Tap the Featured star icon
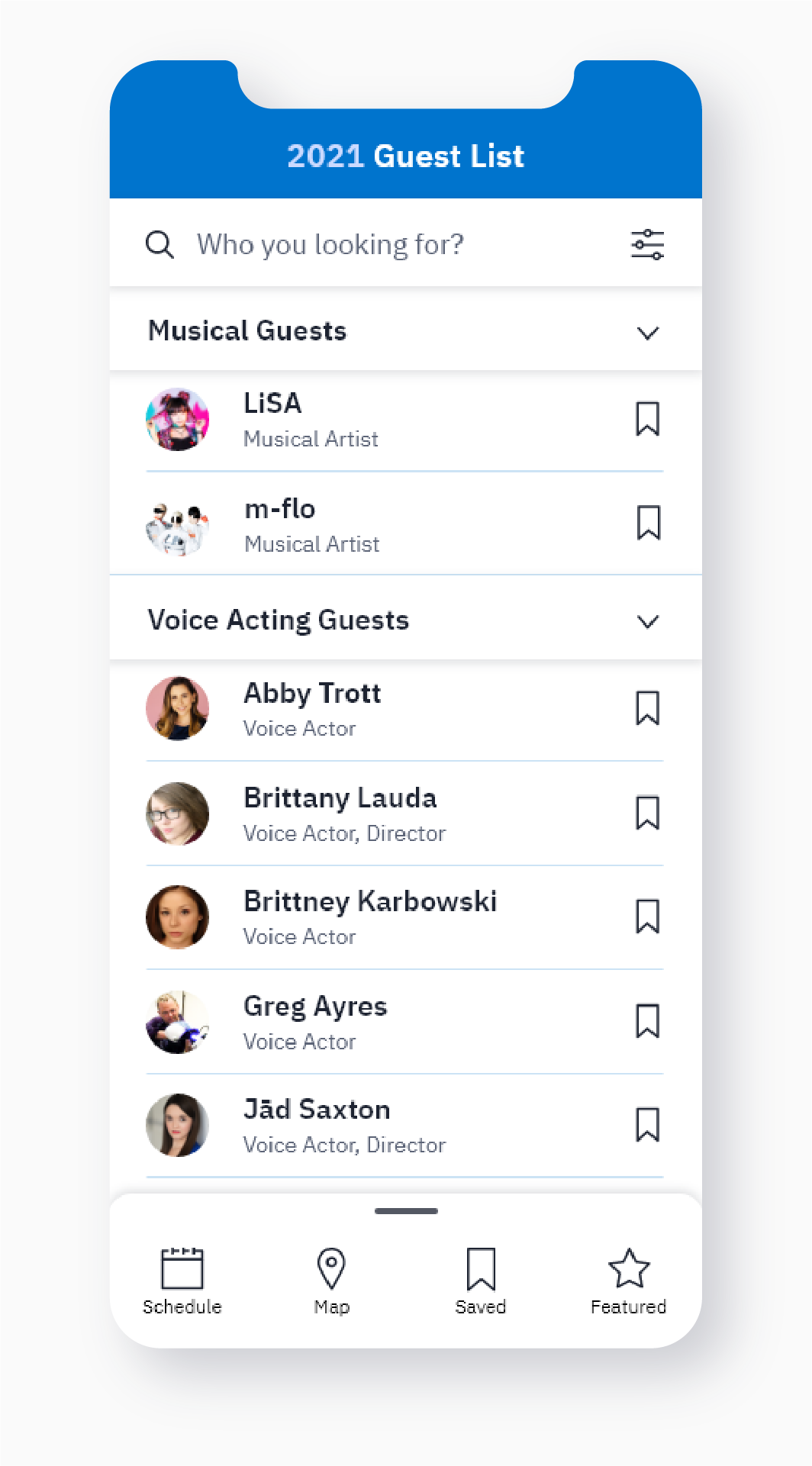Image resolution: width=812 pixels, height=1466 pixels. 629,1268
